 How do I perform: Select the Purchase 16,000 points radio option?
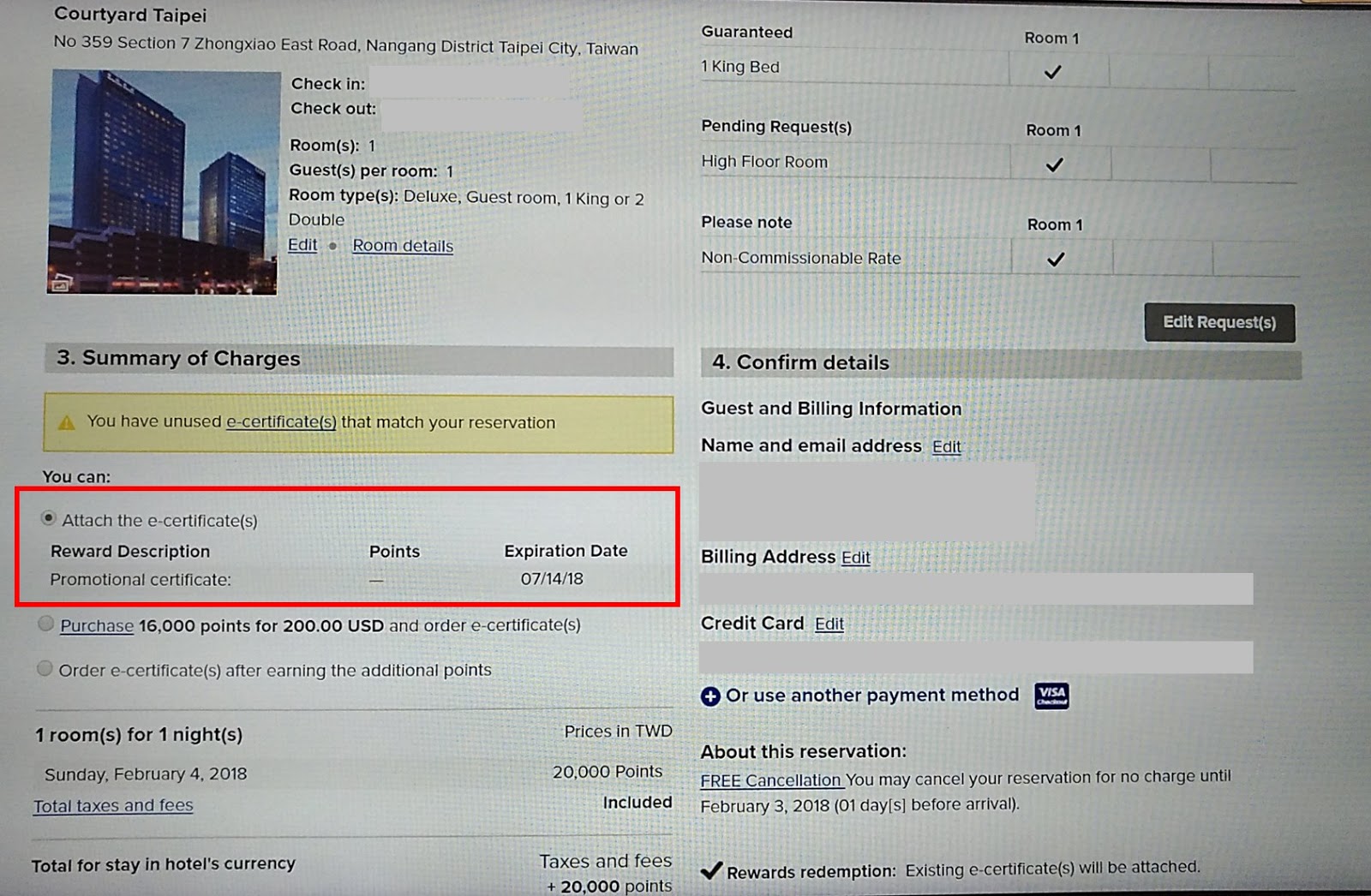coord(45,624)
